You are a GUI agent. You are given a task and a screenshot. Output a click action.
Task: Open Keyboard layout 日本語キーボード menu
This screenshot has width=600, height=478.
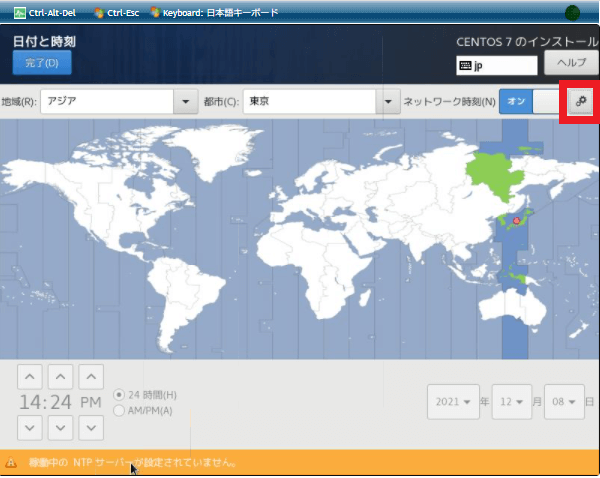click(x=214, y=13)
